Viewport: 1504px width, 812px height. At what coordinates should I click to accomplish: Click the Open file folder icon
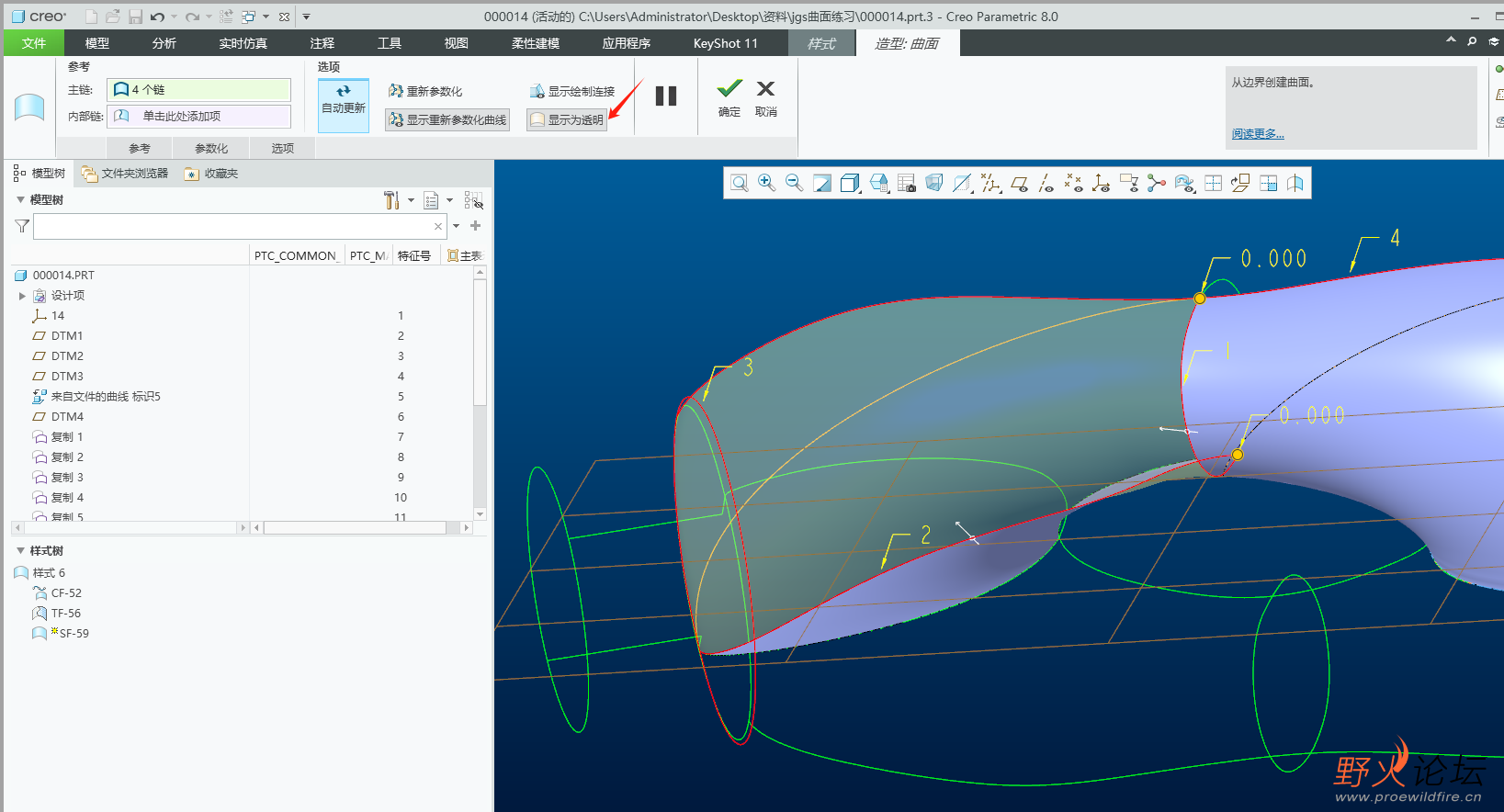[113, 17]
